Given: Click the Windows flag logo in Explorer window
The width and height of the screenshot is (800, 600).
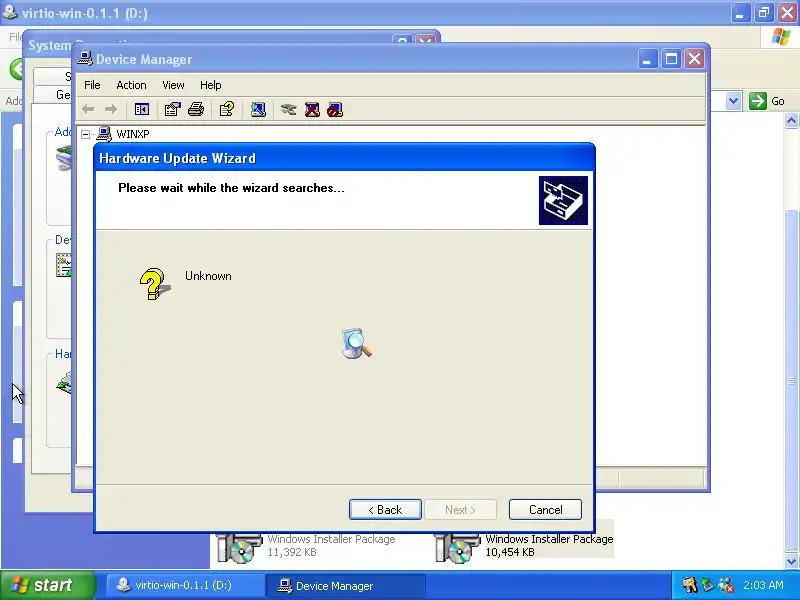Looking at the screenshot, I should [781, 37].
